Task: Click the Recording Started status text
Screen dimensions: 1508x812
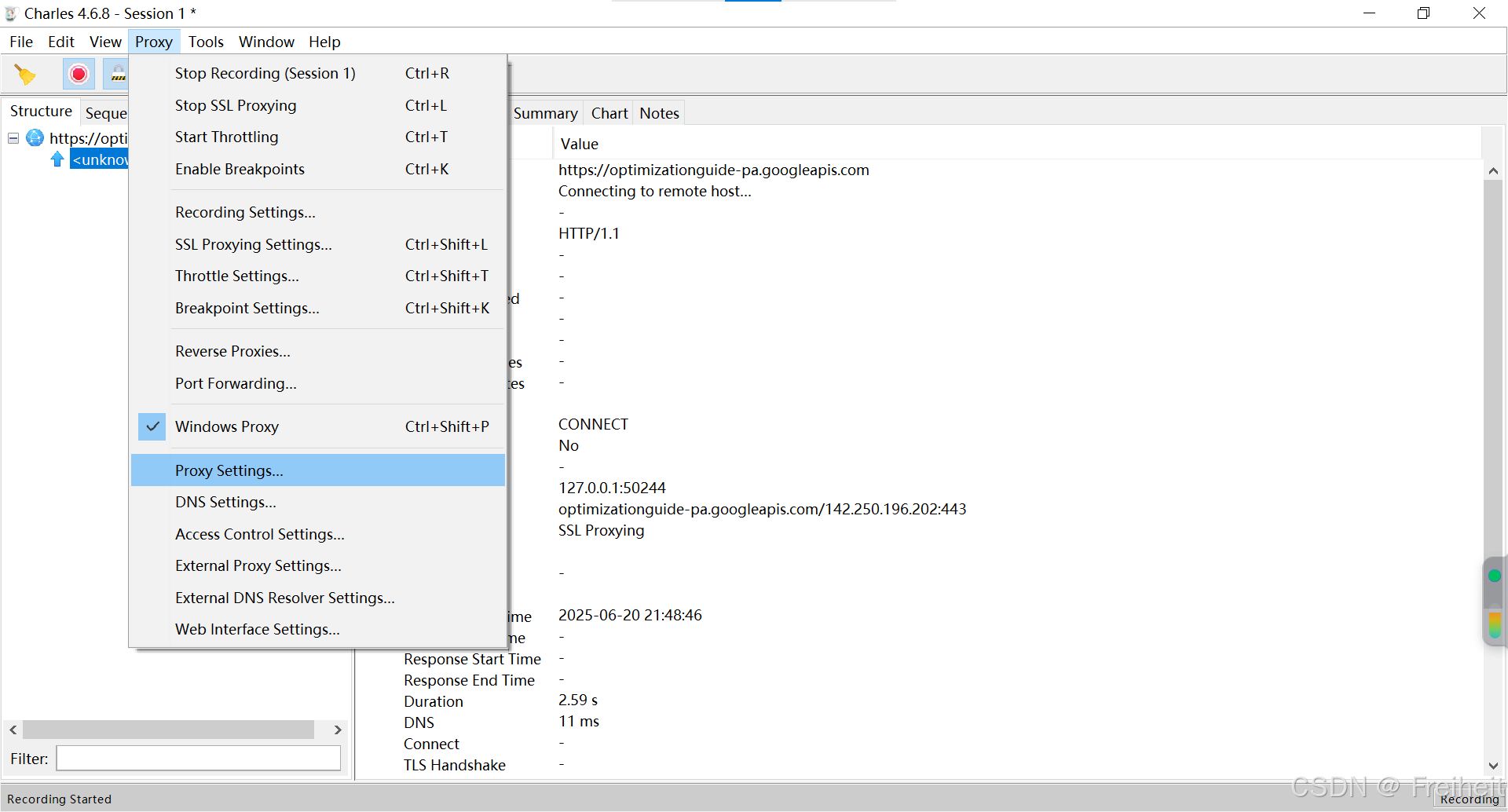Action: point(60,799)
